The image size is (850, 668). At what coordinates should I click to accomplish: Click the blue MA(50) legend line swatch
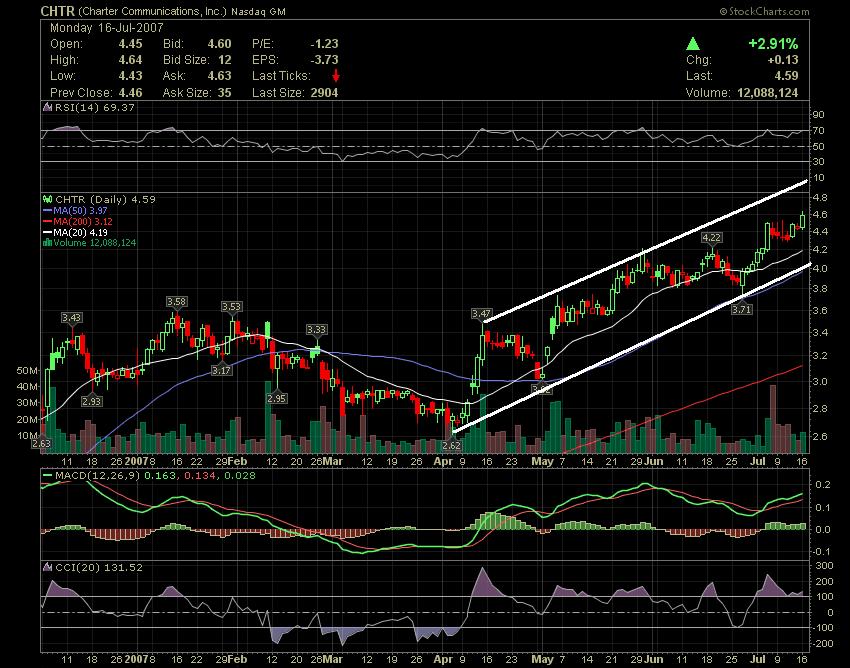click(x=48, y=210)
